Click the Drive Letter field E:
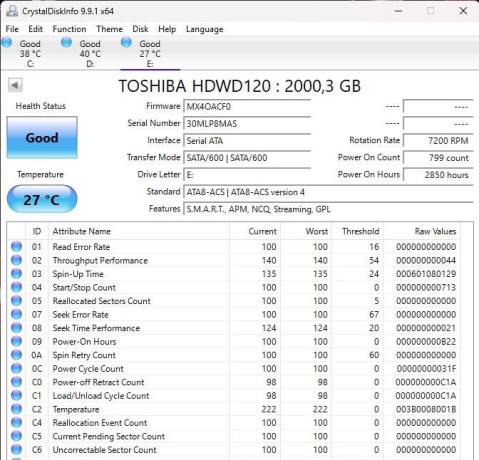Screen dimensions: 479x460 [x=247, y=175]
